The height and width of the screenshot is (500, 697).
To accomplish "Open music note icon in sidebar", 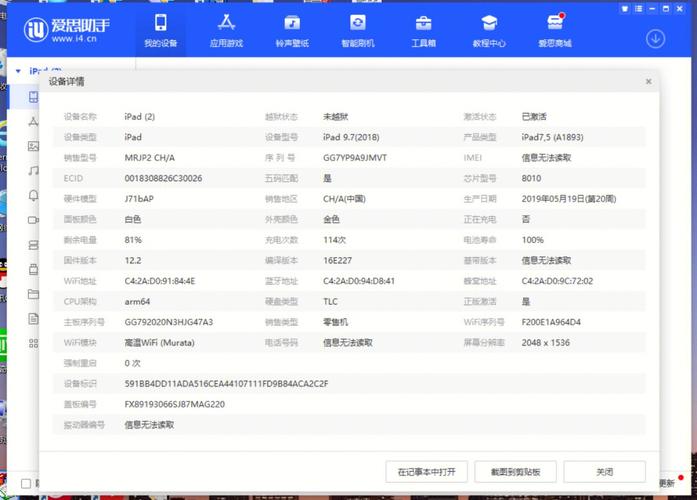I will (33, 171).
